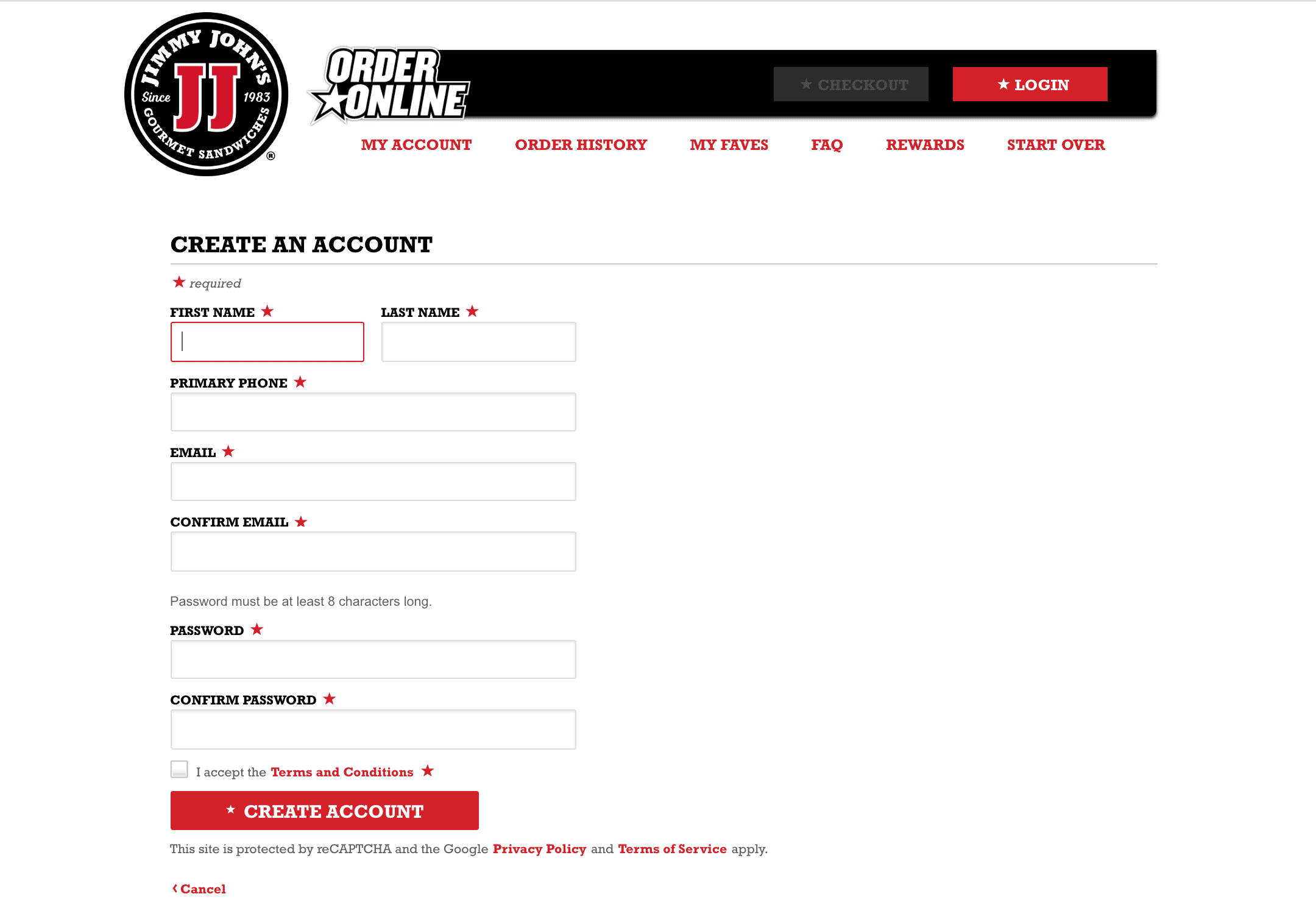The image size is (1316, 919).
Task: Click the PRIMARY PHONE input field
Action: click(x=373, y=412)
